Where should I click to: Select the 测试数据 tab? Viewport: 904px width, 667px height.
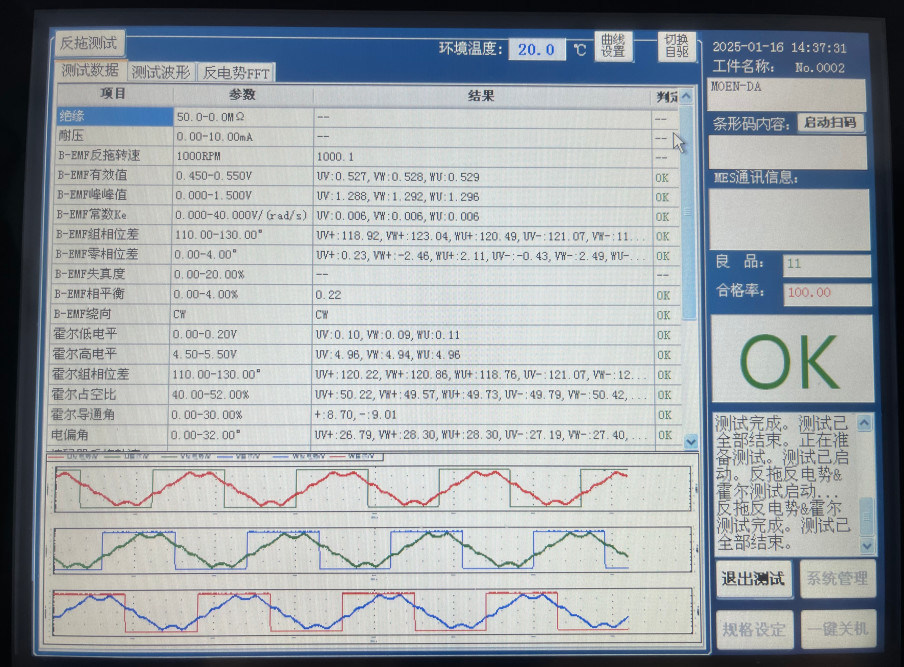tap(90, 71)
